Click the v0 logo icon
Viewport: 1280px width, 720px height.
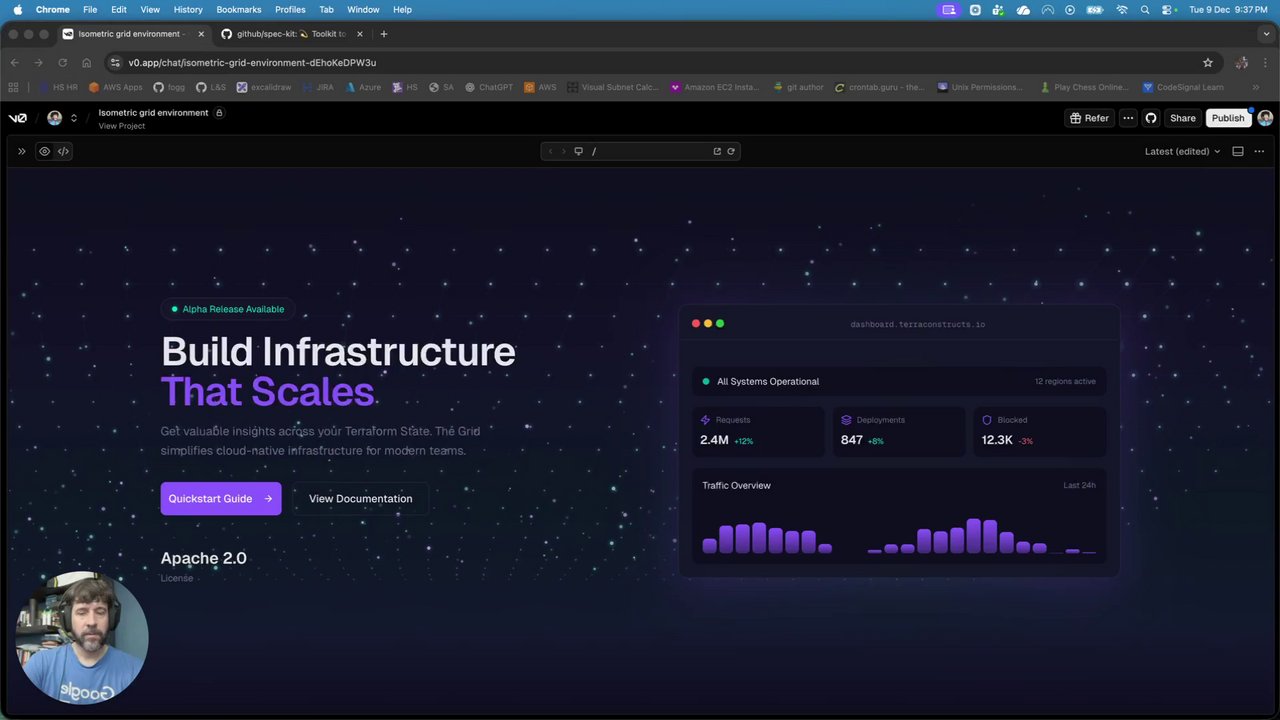tap(17, 118)
